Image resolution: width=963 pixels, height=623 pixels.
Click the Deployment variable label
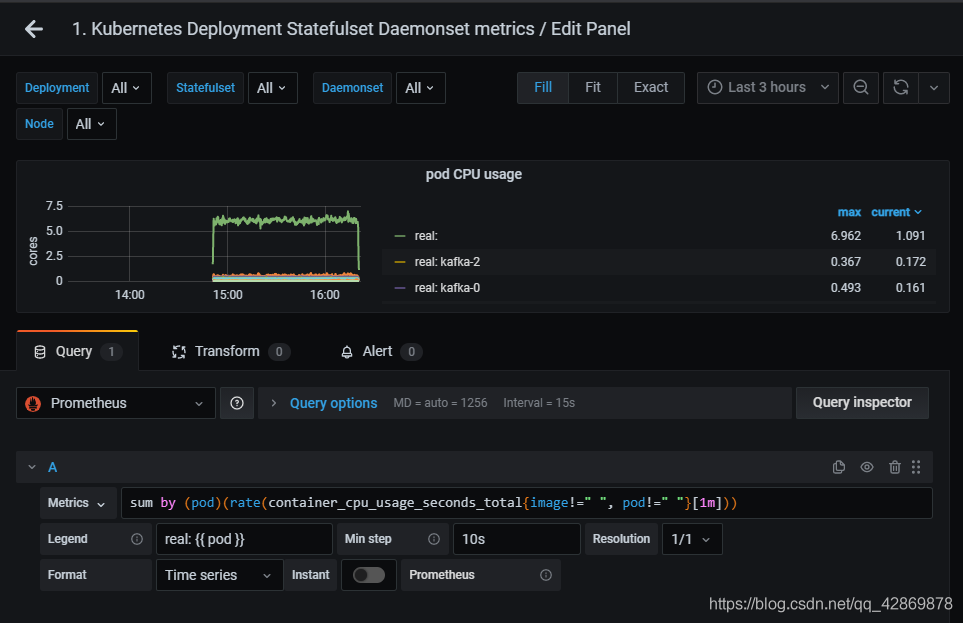click(x=57, y=88)
